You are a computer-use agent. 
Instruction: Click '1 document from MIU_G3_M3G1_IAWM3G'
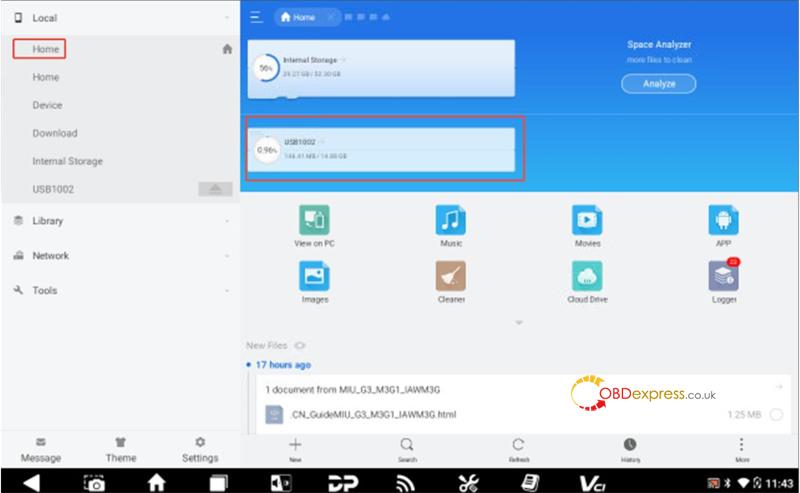(353, 390)
